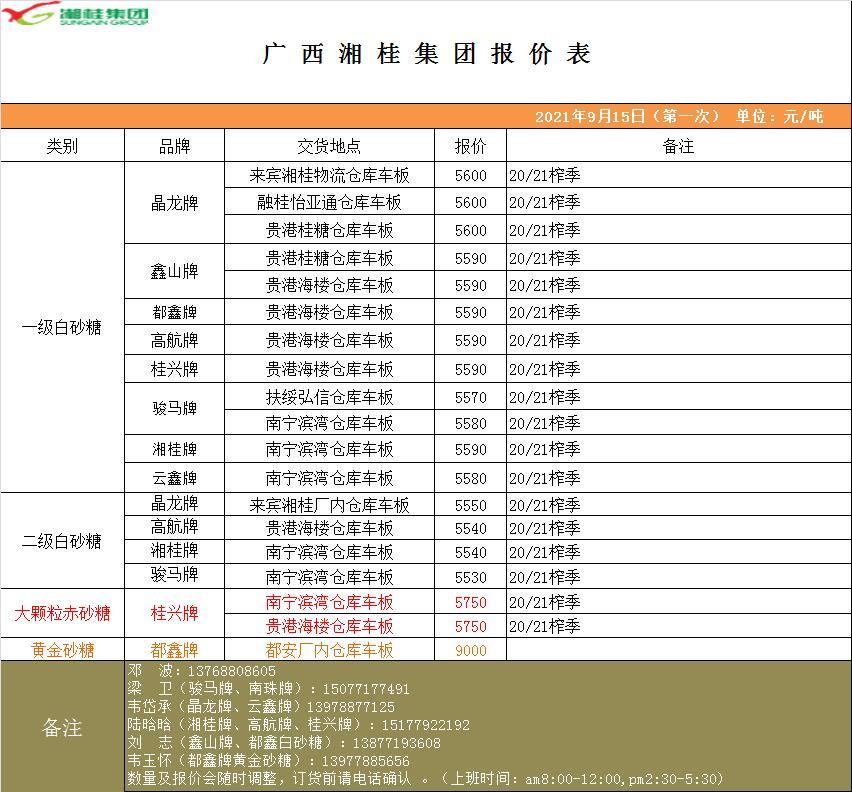The height and width of the screenshot is (792, 852).
Task: Click the 鑫山牌 brand cell
Action: click(174, 271)
